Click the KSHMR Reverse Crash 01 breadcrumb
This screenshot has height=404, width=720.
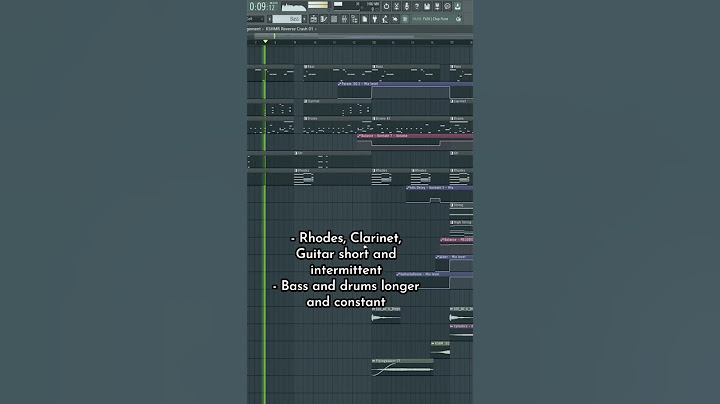point(289,28)
